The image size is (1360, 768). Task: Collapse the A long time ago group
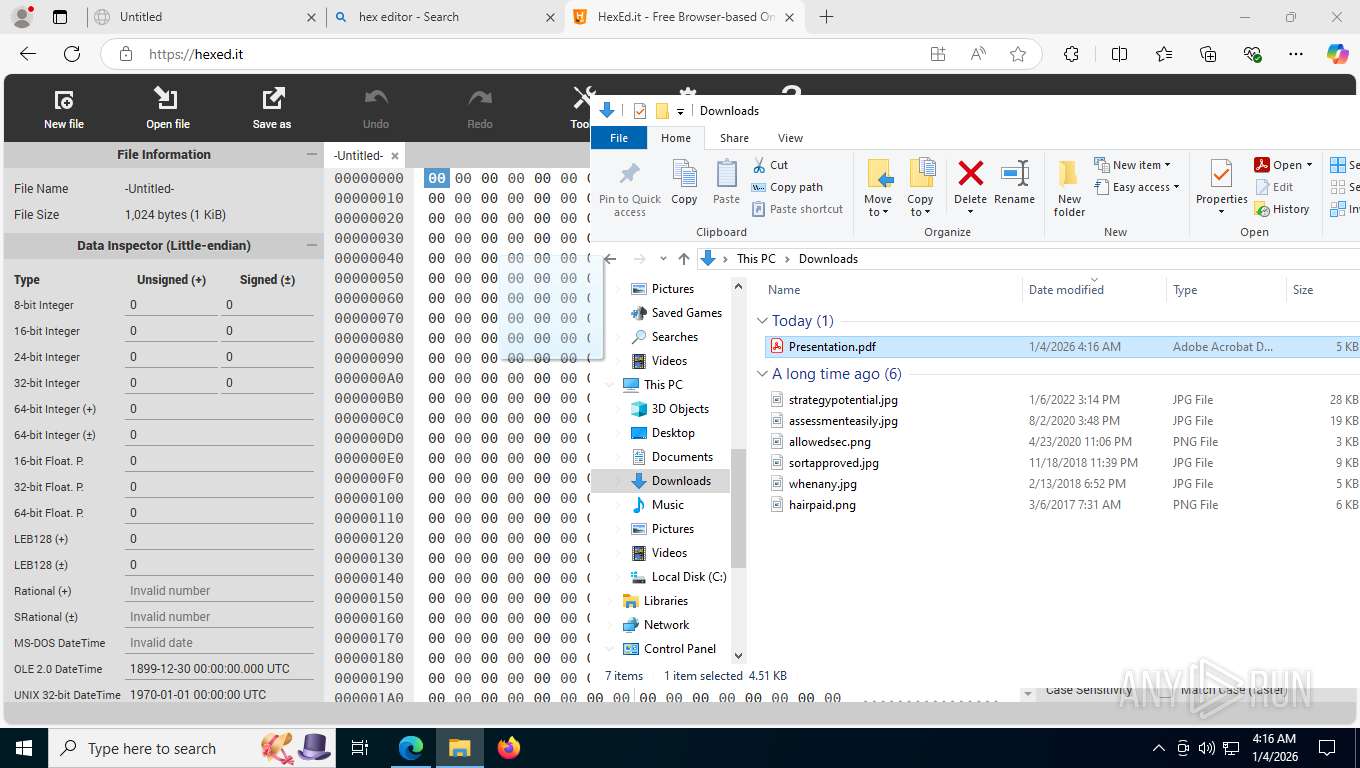(763, 374)
